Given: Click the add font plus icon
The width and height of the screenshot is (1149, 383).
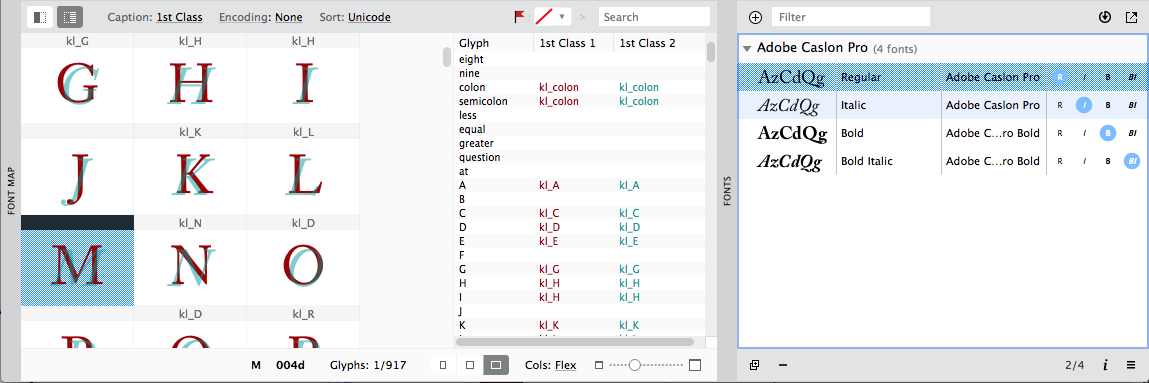Looking at the screenshot, I should (x=755, y=17).
